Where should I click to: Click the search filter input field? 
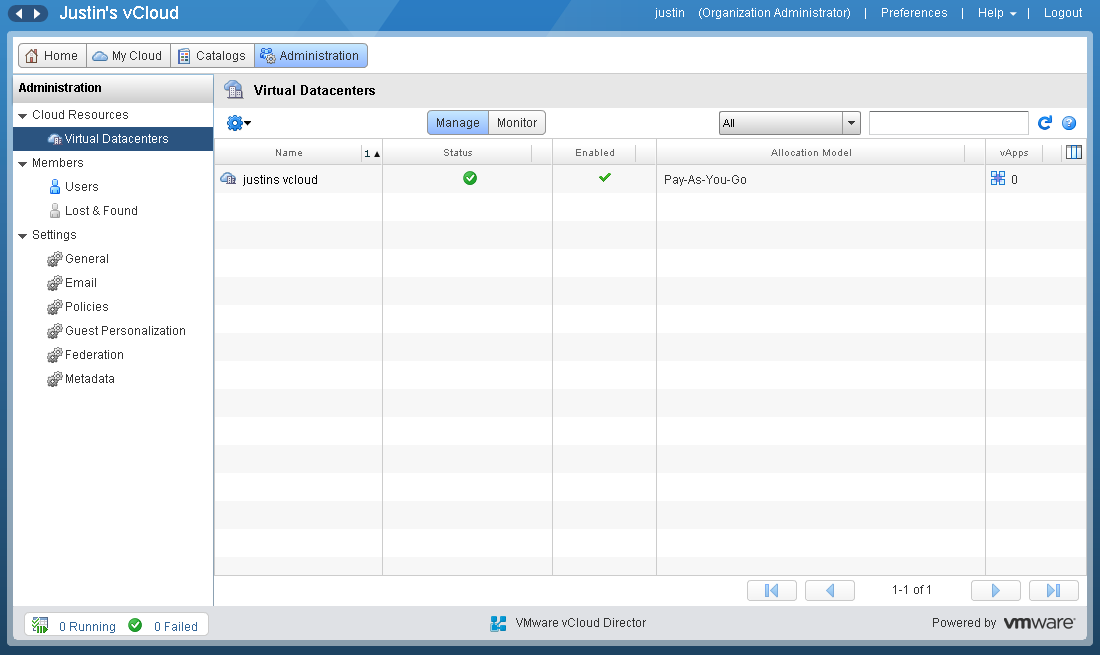(x=948, y=123)
